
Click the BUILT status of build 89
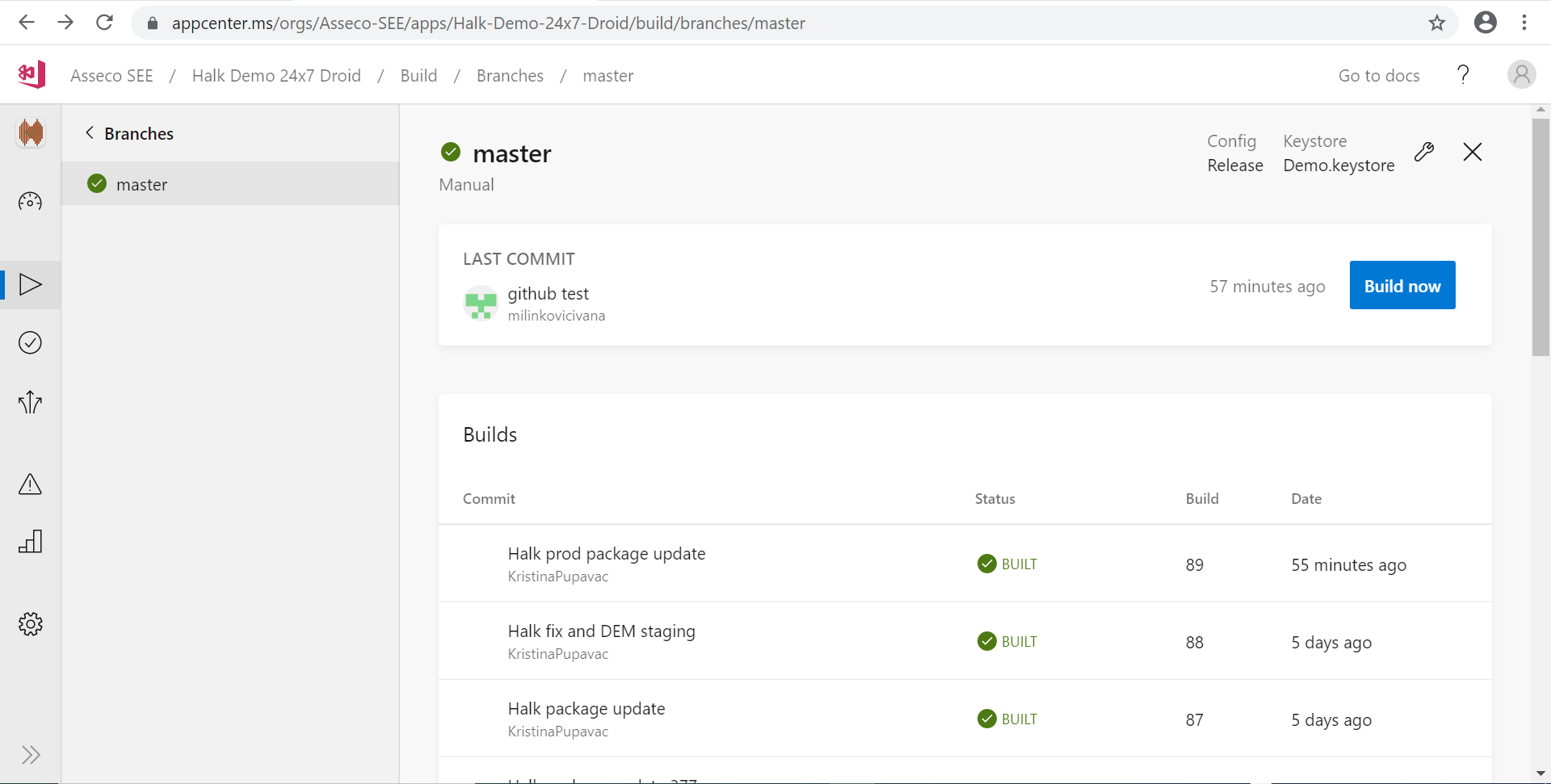pyautogui.click(x=1007, y=564)
